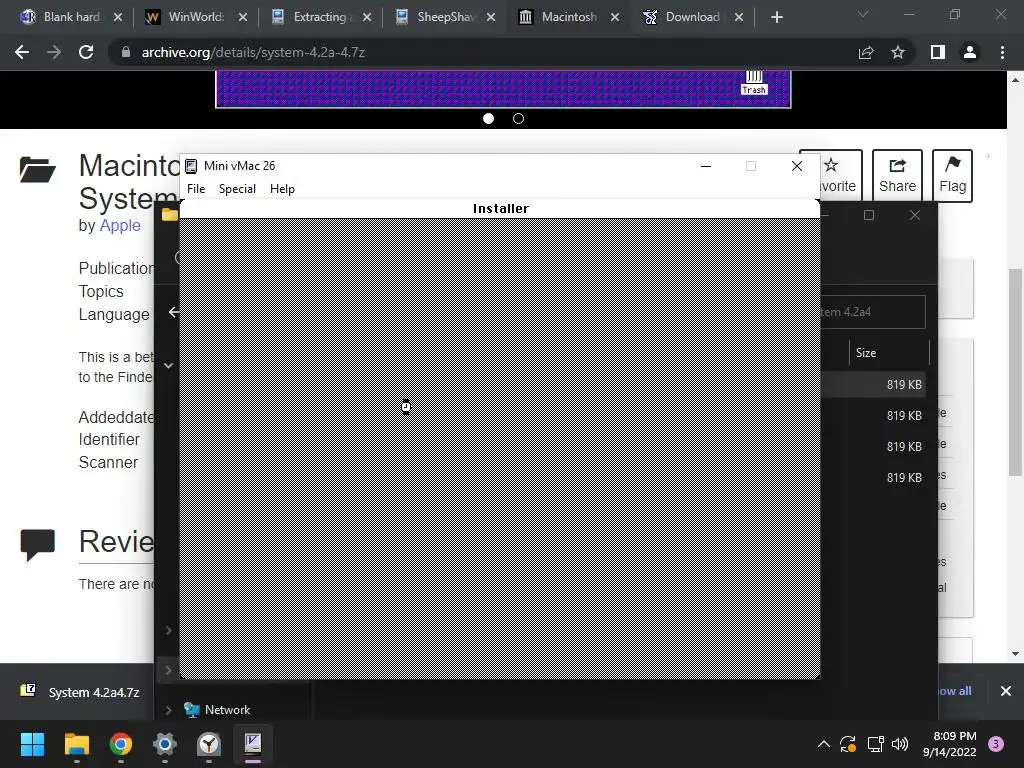Open the File menu in Mini vMac
This screenshot has width=1024, height=768.
point(196,189)
